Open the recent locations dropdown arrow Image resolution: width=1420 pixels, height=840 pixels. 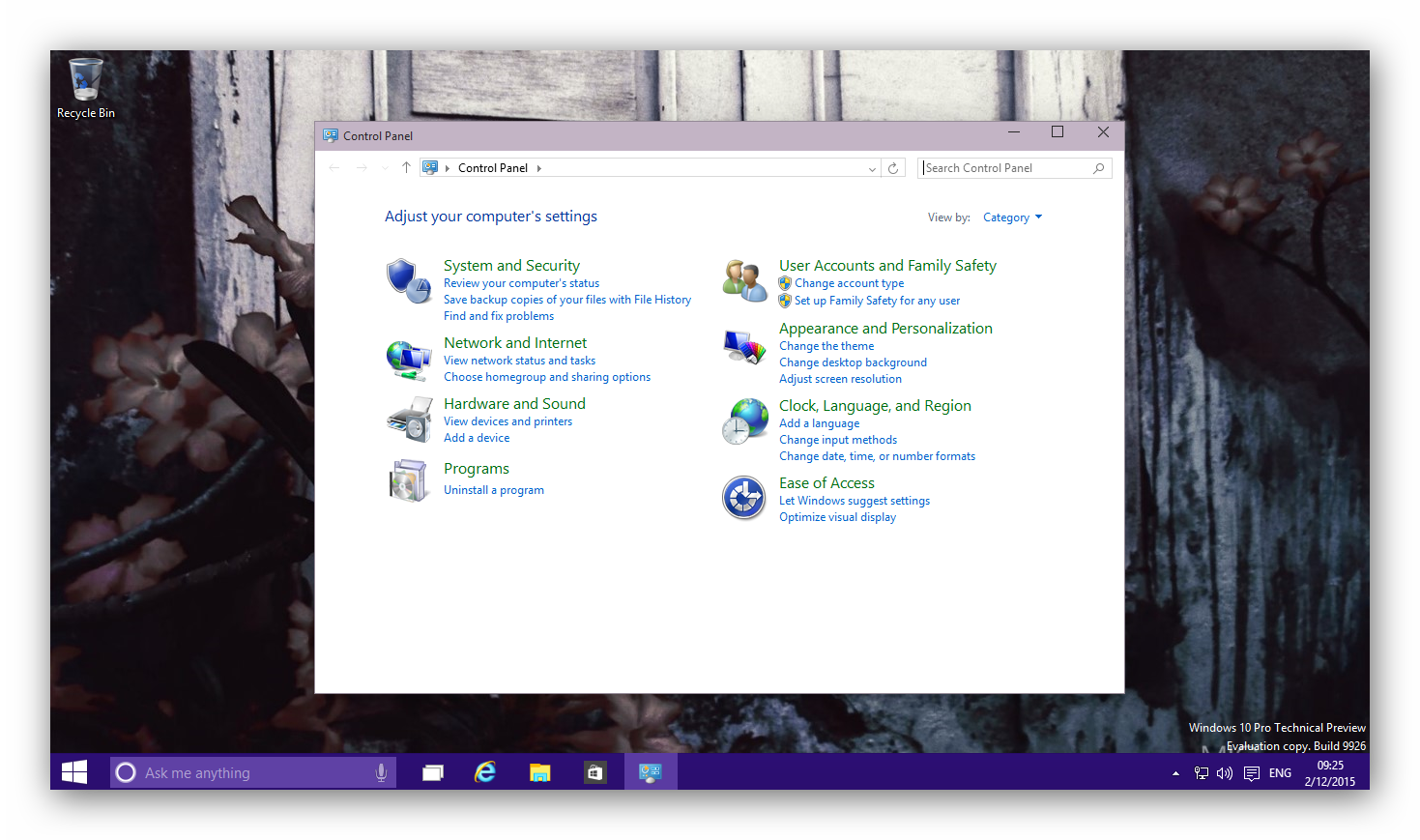pos(385,168)
